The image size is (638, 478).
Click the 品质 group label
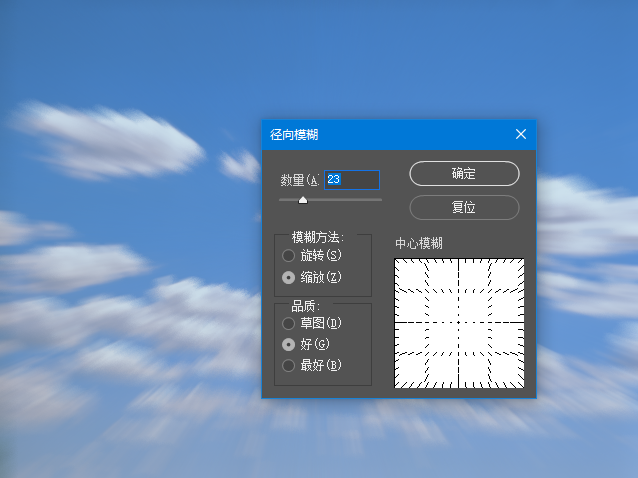(x=306, y=306)
